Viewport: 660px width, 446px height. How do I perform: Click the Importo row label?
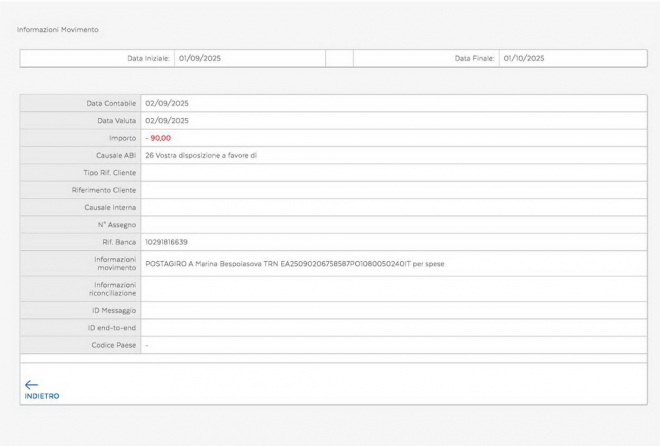click(x=121, y=138)
